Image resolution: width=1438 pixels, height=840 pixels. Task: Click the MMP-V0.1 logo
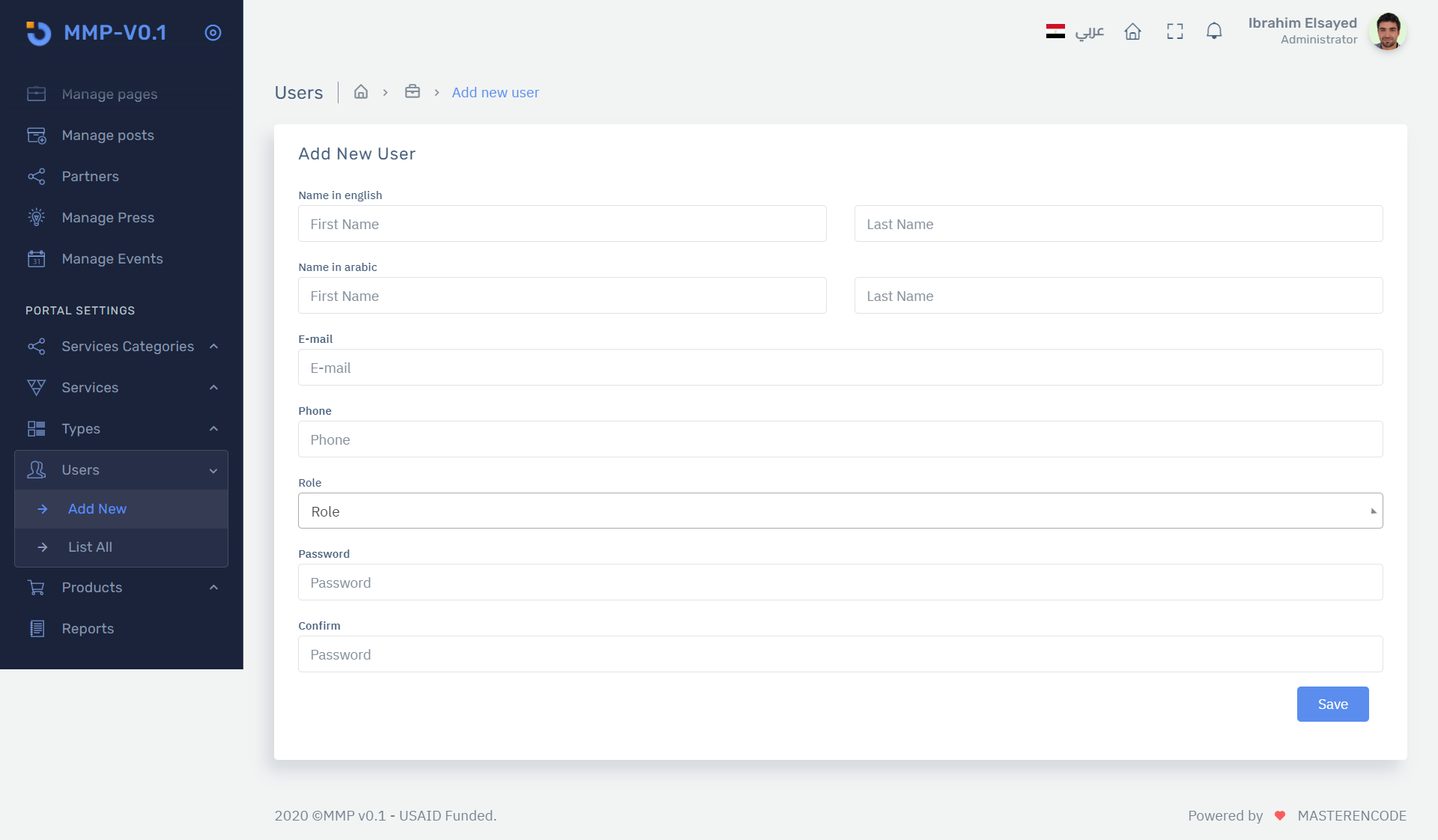(97, 33)
